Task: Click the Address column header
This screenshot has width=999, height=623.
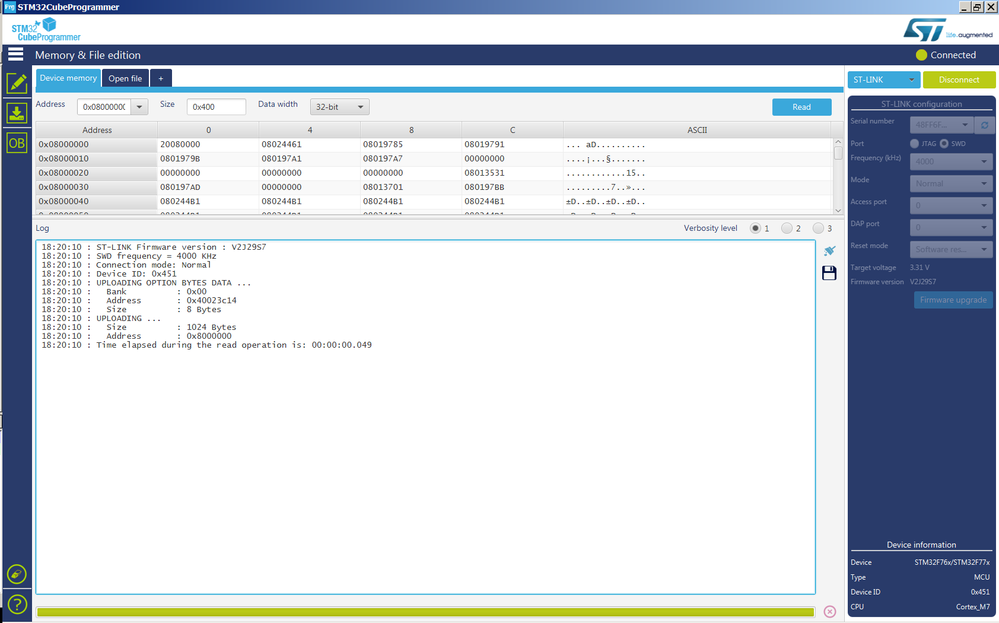Action: click(97, 130)
